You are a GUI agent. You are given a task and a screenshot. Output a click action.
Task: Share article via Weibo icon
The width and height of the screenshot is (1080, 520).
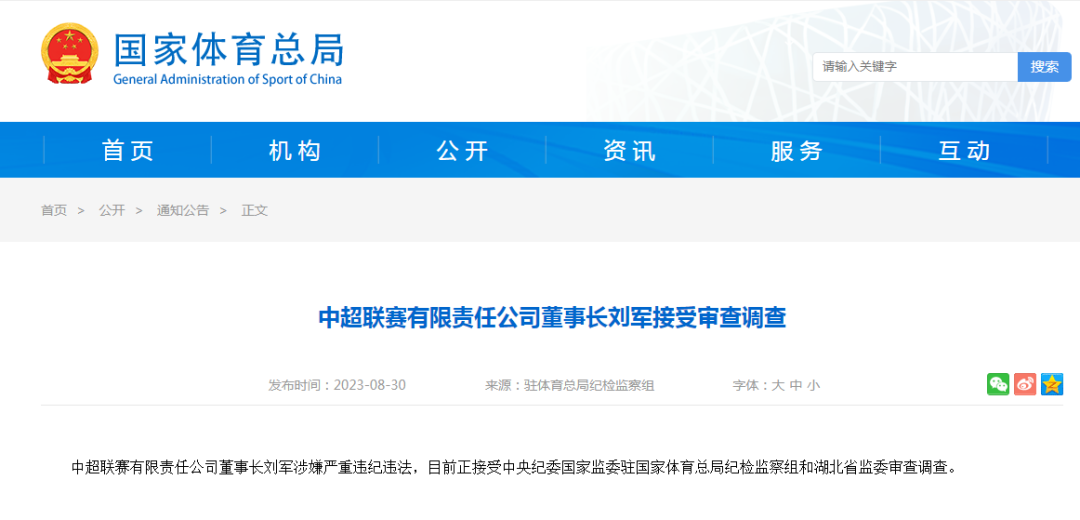pos(1025,384)
